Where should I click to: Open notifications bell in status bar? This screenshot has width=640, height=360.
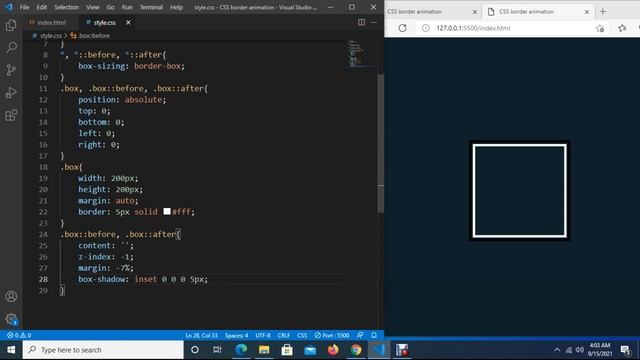point(374,336)
